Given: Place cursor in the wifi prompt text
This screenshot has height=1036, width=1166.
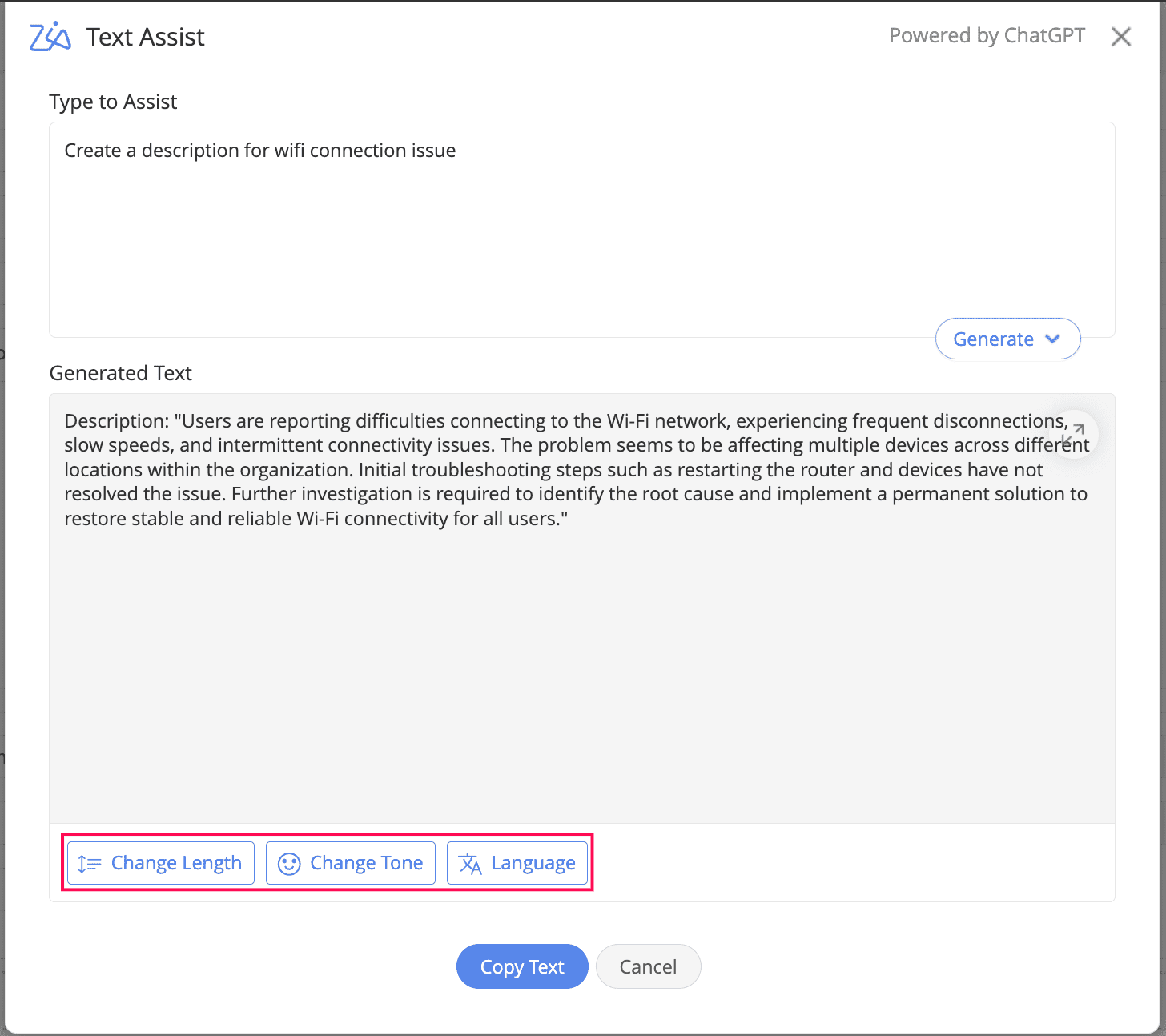Looking at the screenshot, I should (260, 151).
